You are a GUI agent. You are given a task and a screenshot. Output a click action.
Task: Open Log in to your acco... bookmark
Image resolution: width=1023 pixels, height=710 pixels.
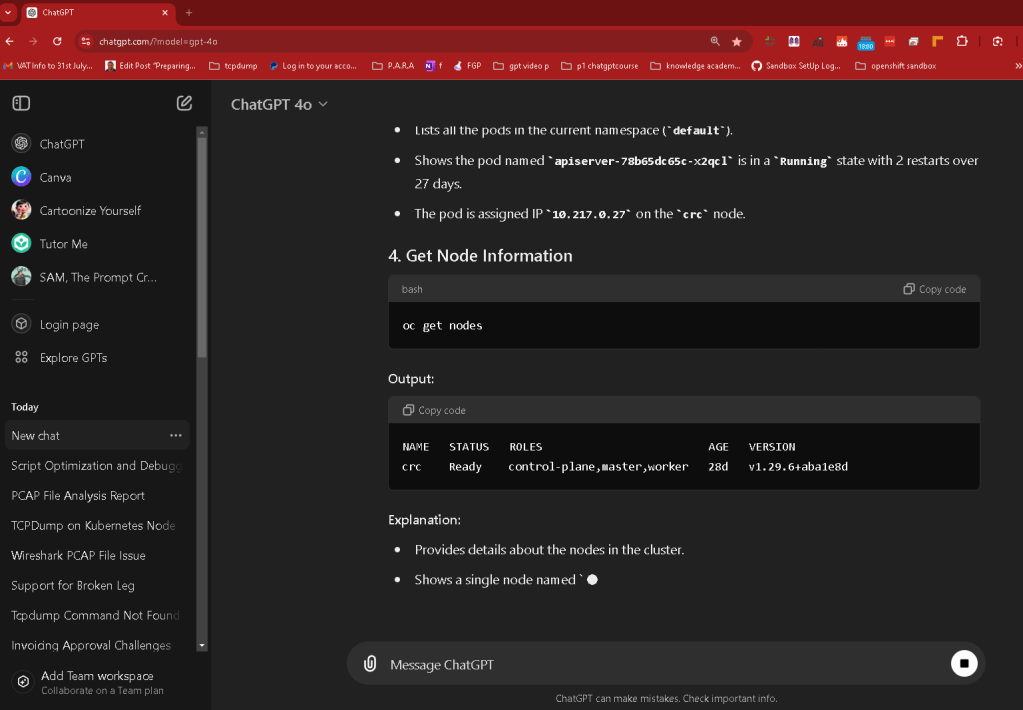click(313, 66)
